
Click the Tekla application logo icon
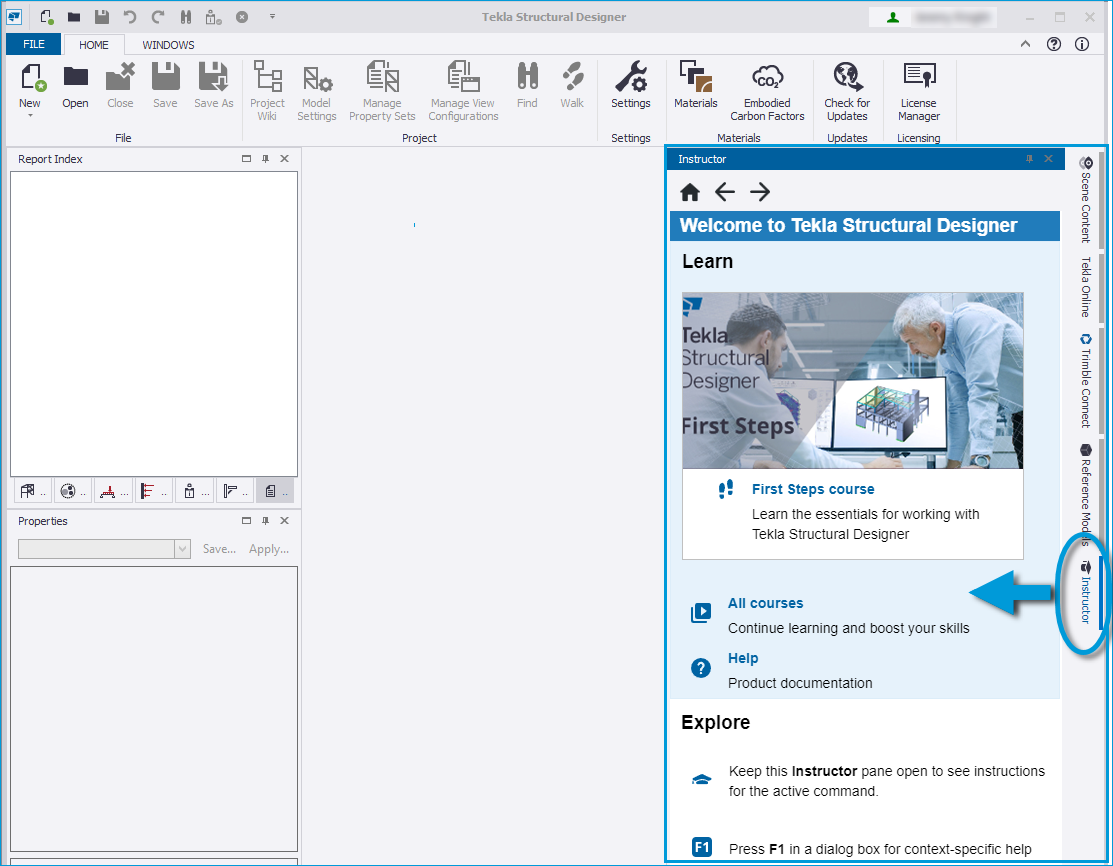coord(14,16)
